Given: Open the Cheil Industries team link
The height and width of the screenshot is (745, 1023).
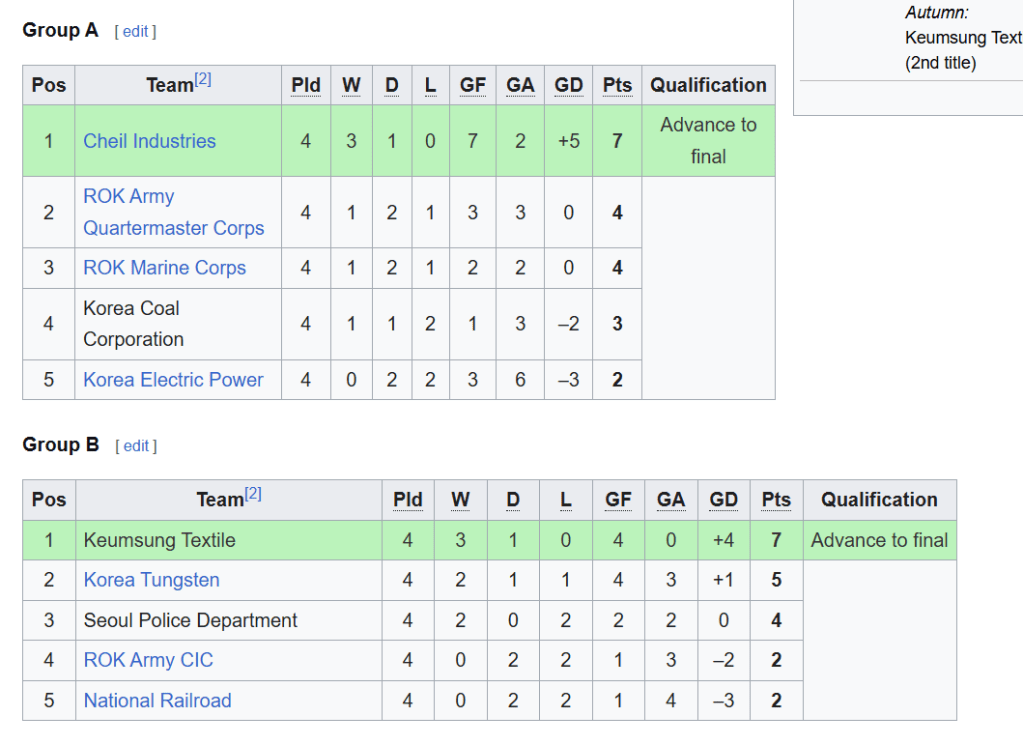Looking at the screenshot, I should coord(149,141).
